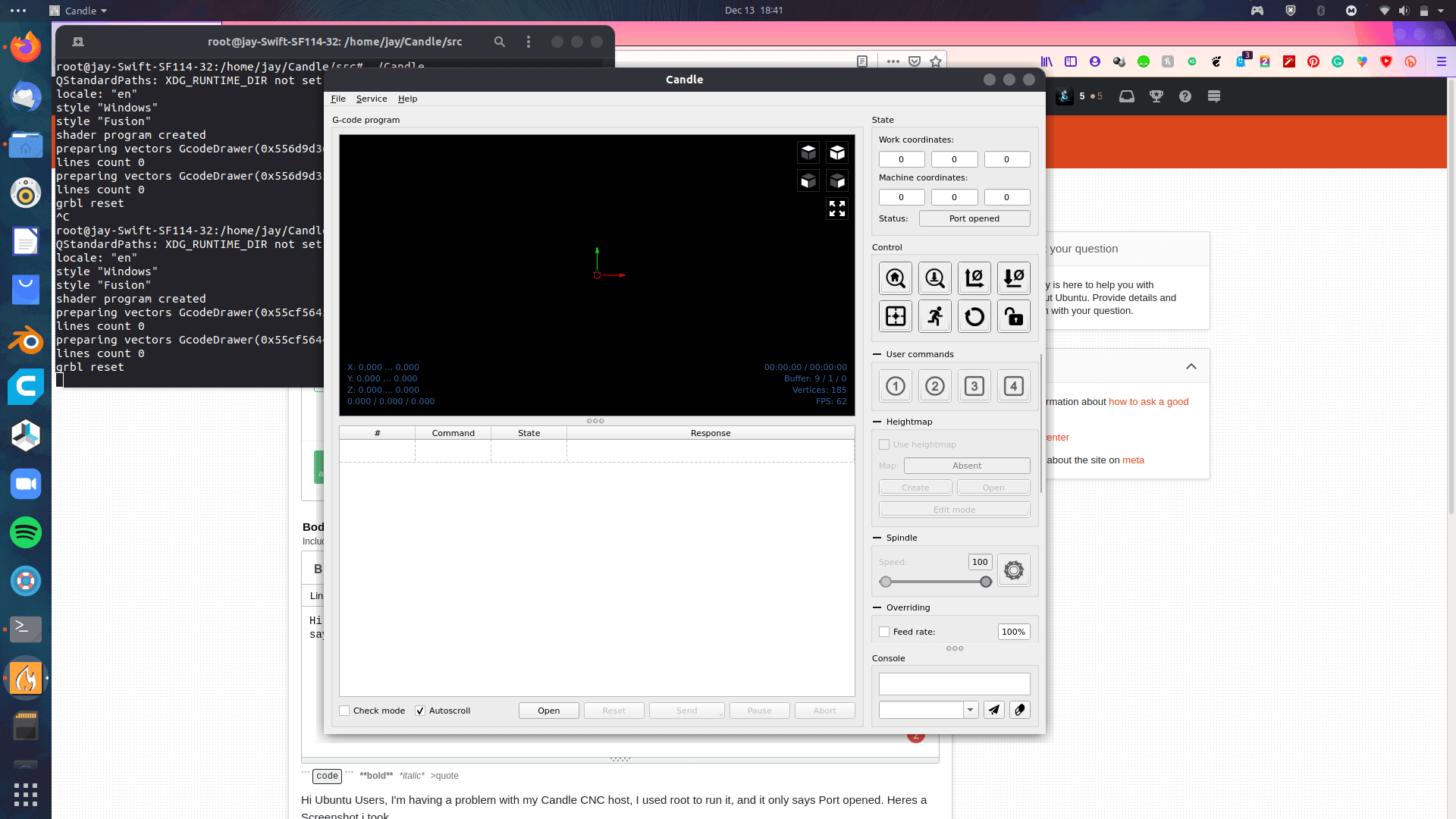Image resolution: width=1456 pixels, height=819 pixels.
Task: Activate the Safe Position running-man icon
Action: tap(935, 316)
